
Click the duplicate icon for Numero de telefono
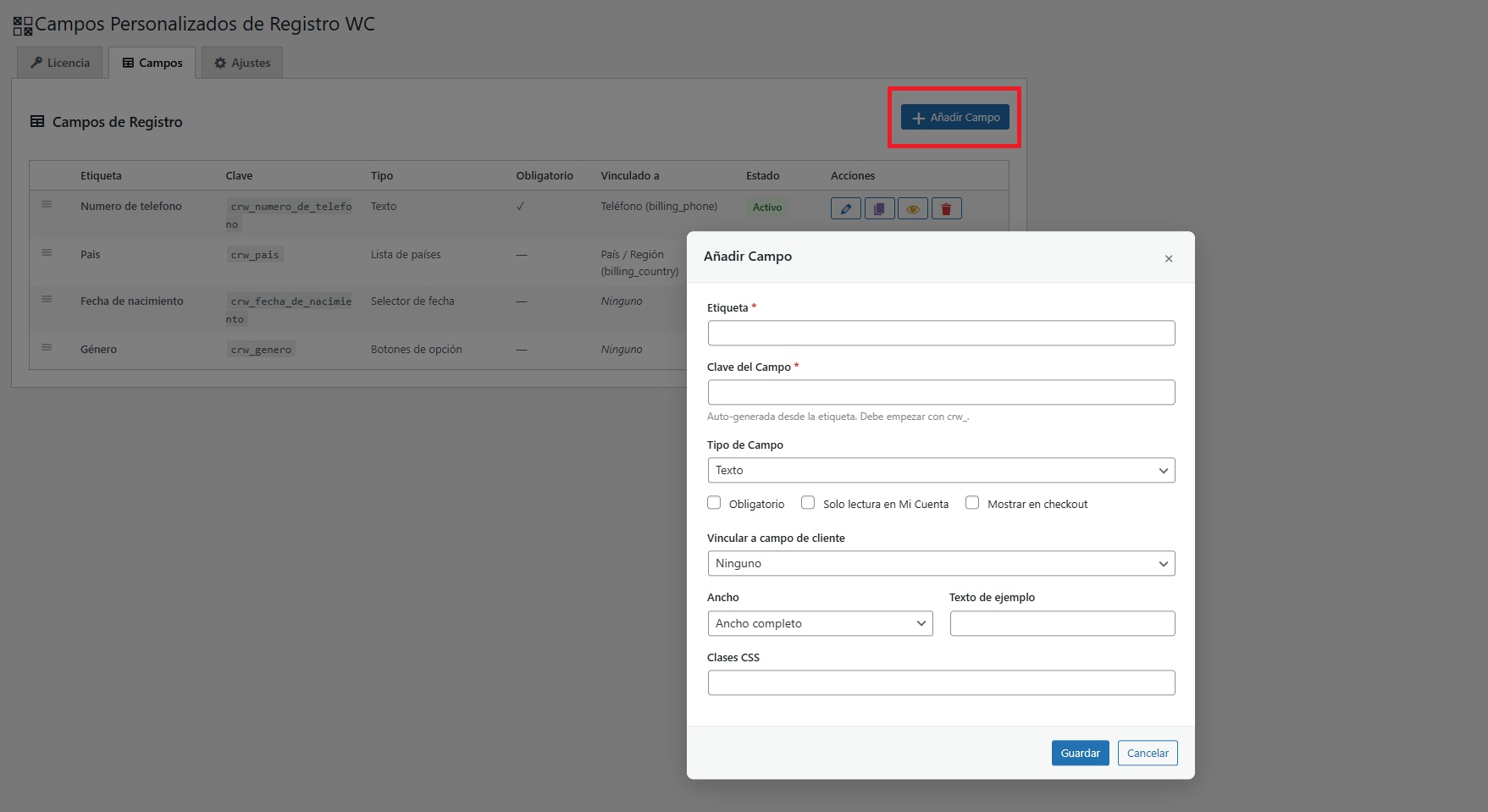[x=879, y=208]
